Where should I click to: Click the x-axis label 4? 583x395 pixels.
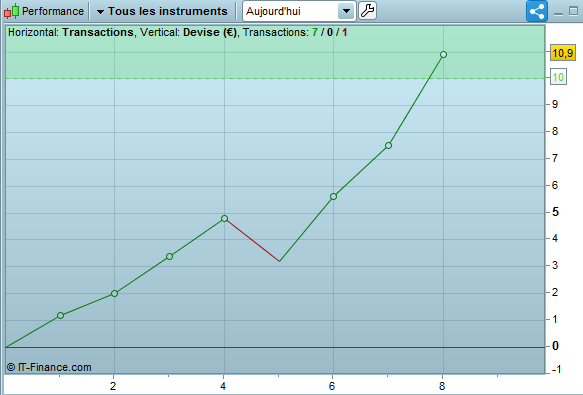[x=223, y=386]
